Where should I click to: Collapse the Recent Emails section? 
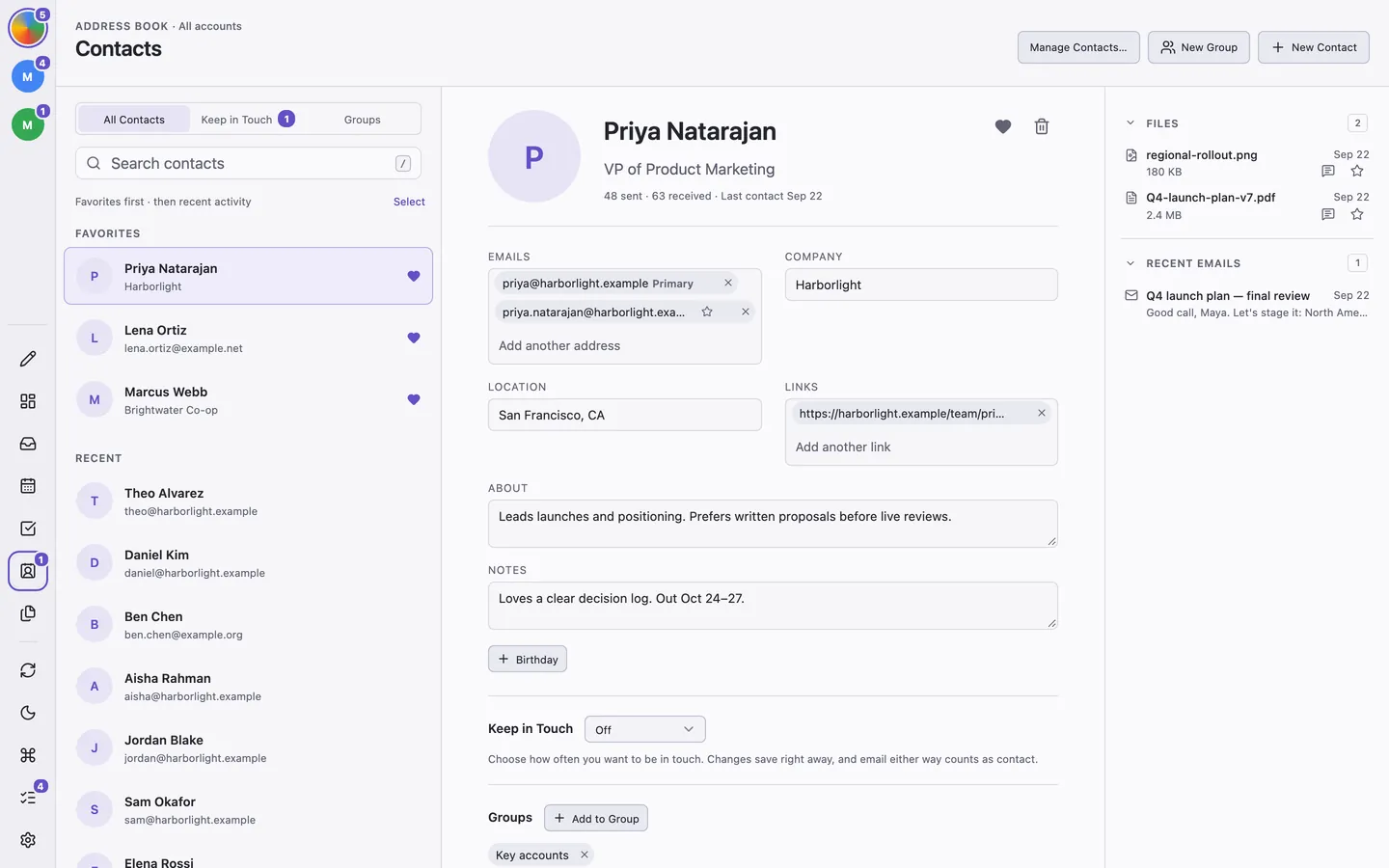tap(1130, 263)
